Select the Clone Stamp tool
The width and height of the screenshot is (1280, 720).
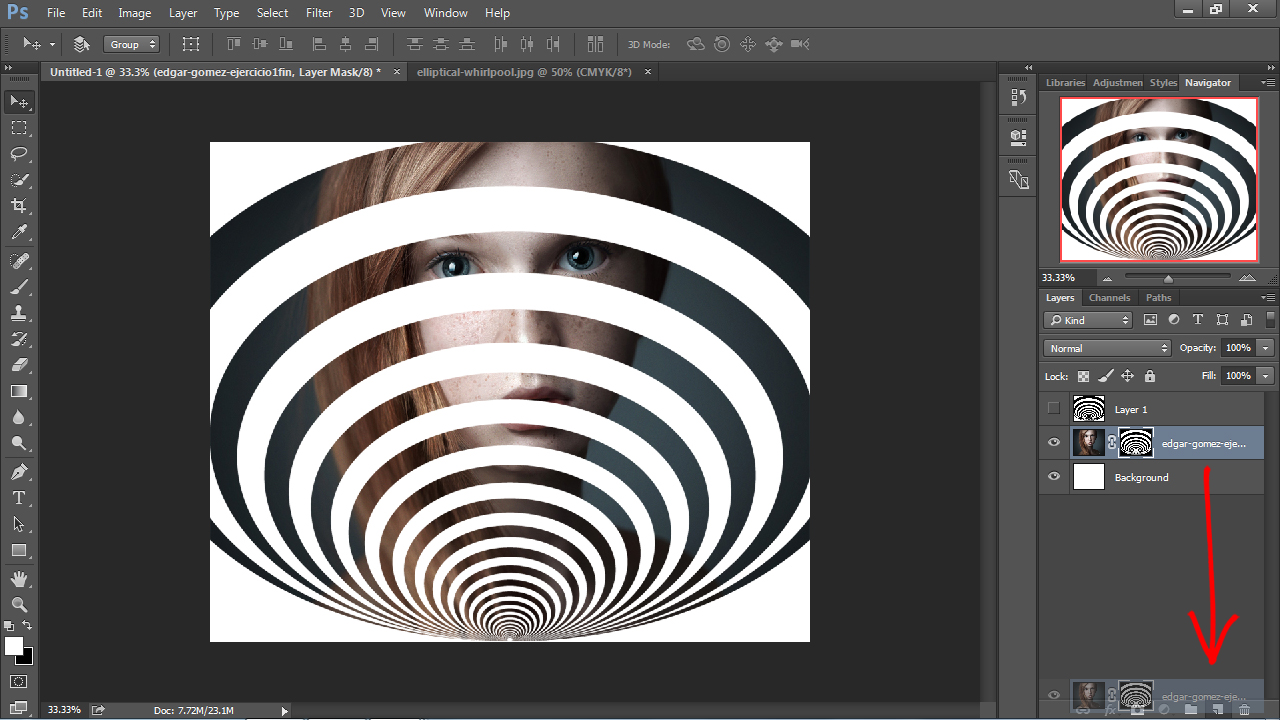tap(19, 313)
